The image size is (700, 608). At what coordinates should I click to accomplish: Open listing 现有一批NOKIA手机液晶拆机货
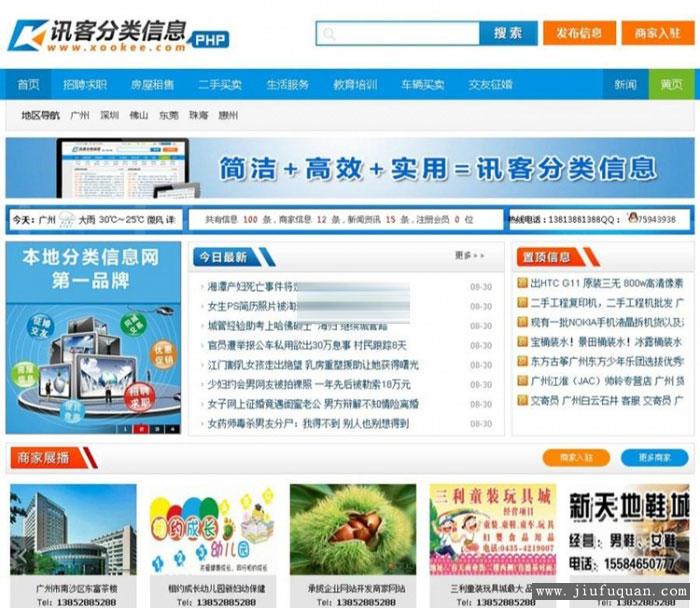tap(607, 322)
